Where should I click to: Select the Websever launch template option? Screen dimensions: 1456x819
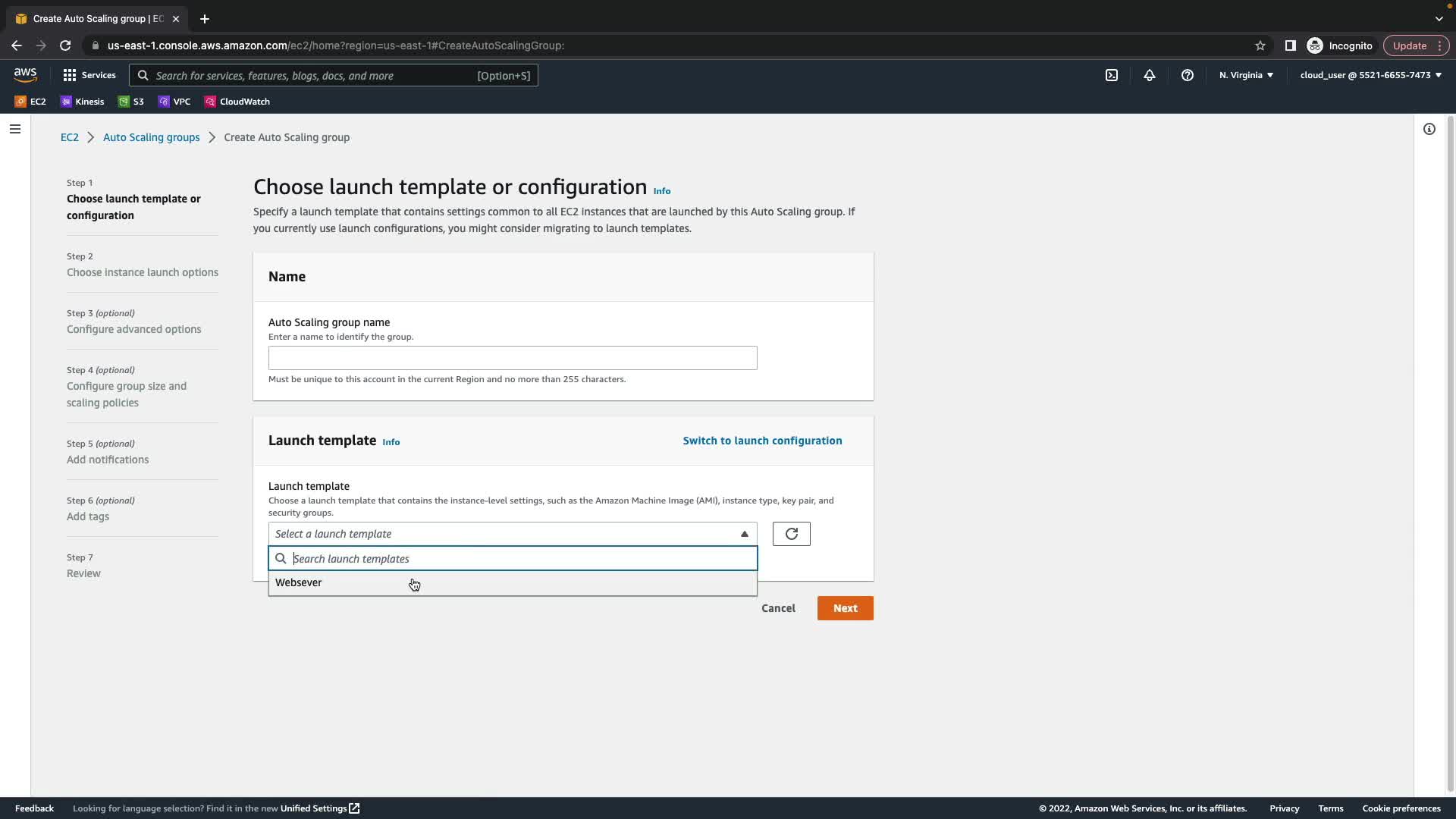[x=299, y=582]
